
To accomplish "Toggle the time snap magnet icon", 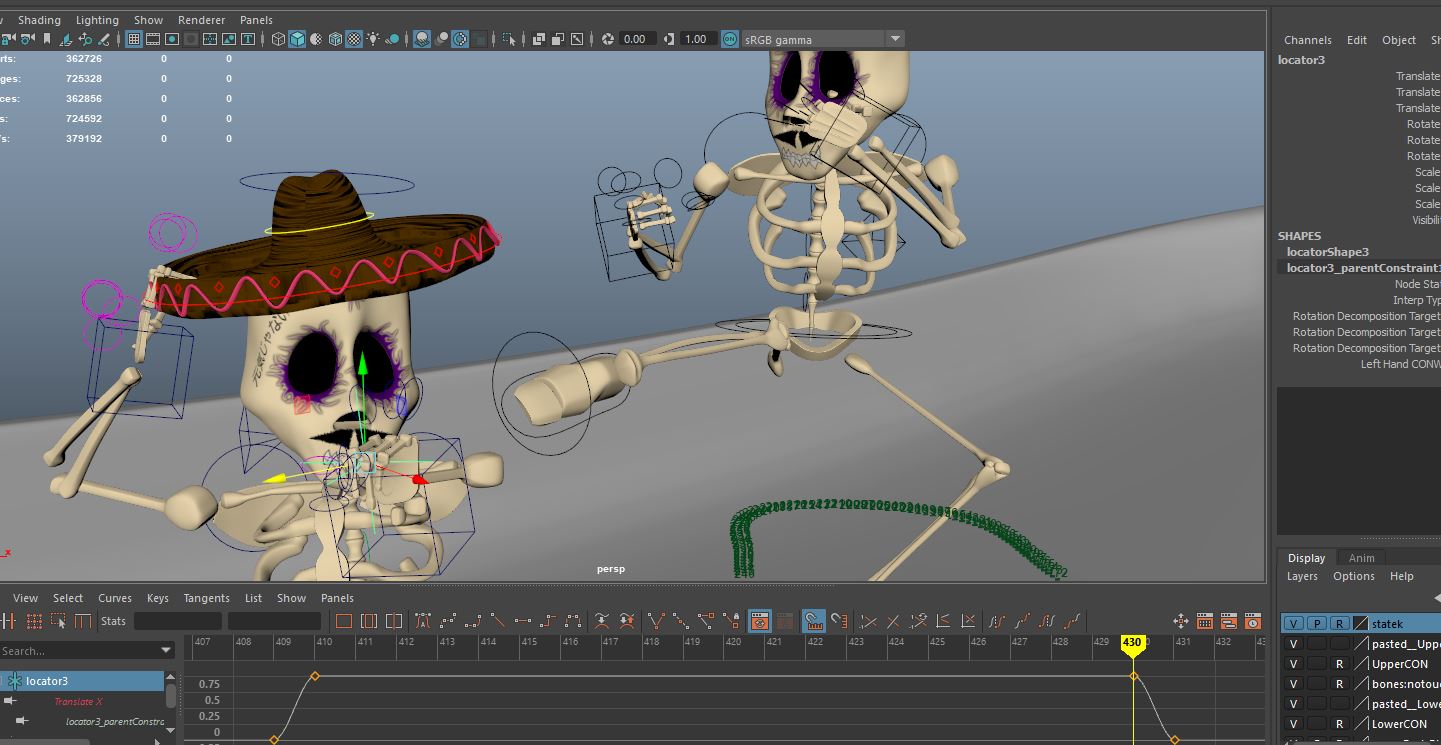I will click(813, 621).
